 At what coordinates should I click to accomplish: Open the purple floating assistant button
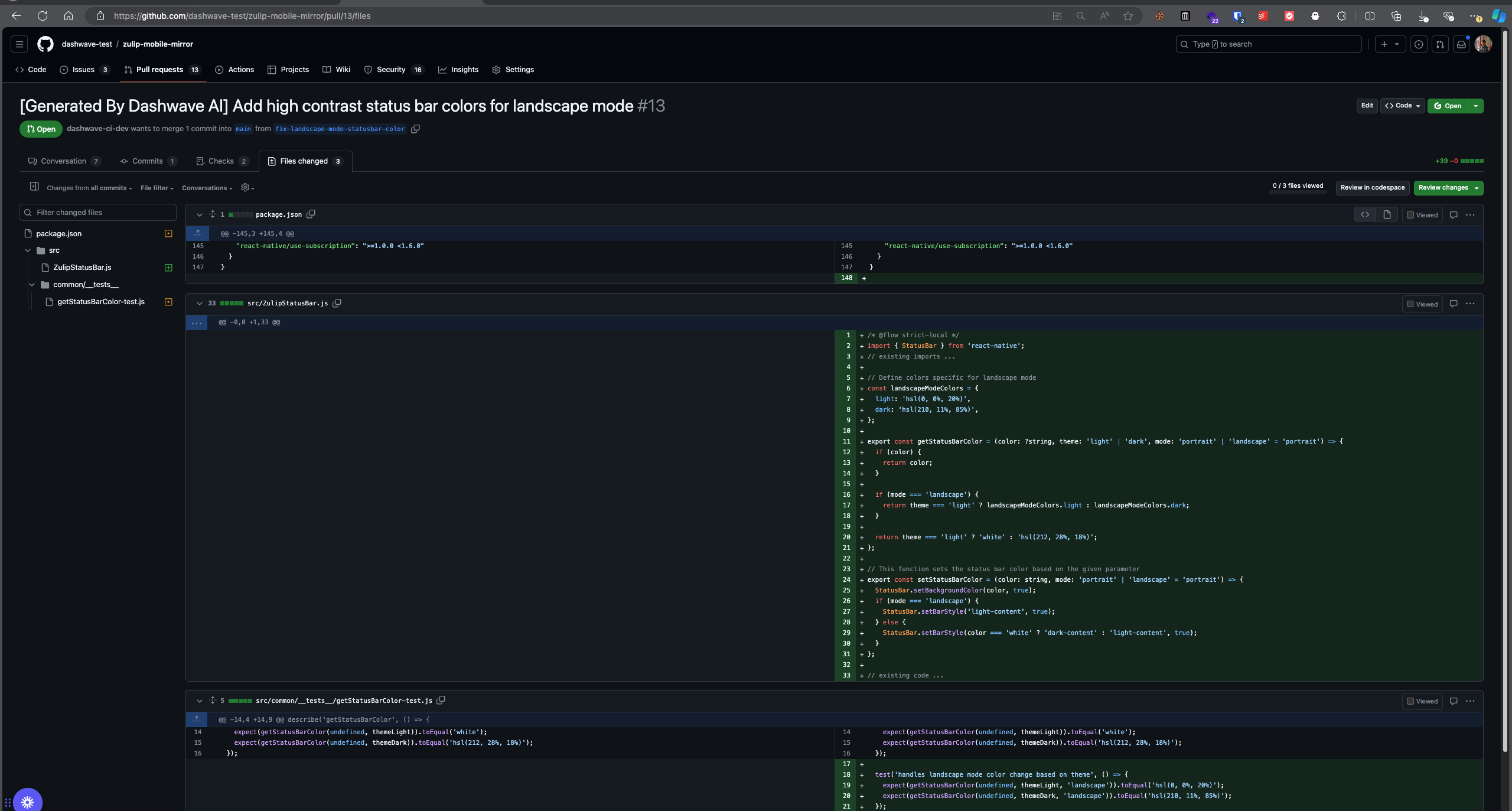(27, 802)
